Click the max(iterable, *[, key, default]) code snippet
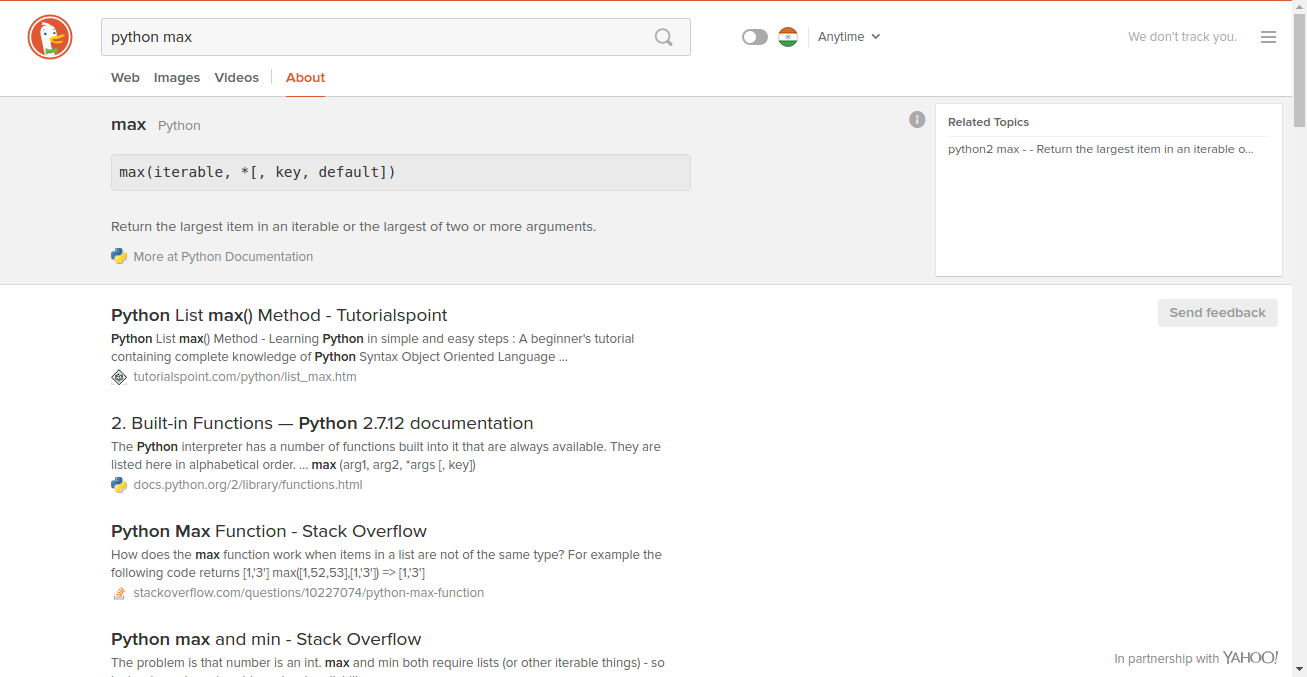Viewport: 1307px width, 677px height. [x=401, y=172]
